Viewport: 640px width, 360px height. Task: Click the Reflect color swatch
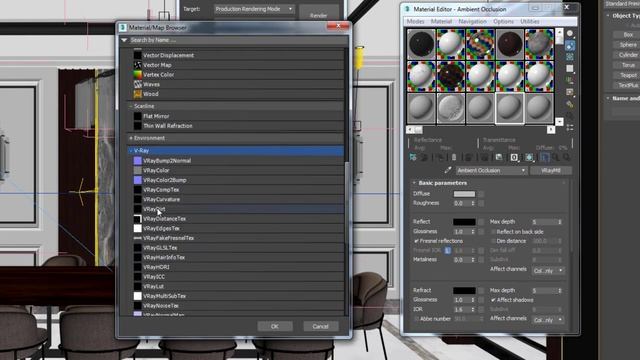click(x=464, y=222)
